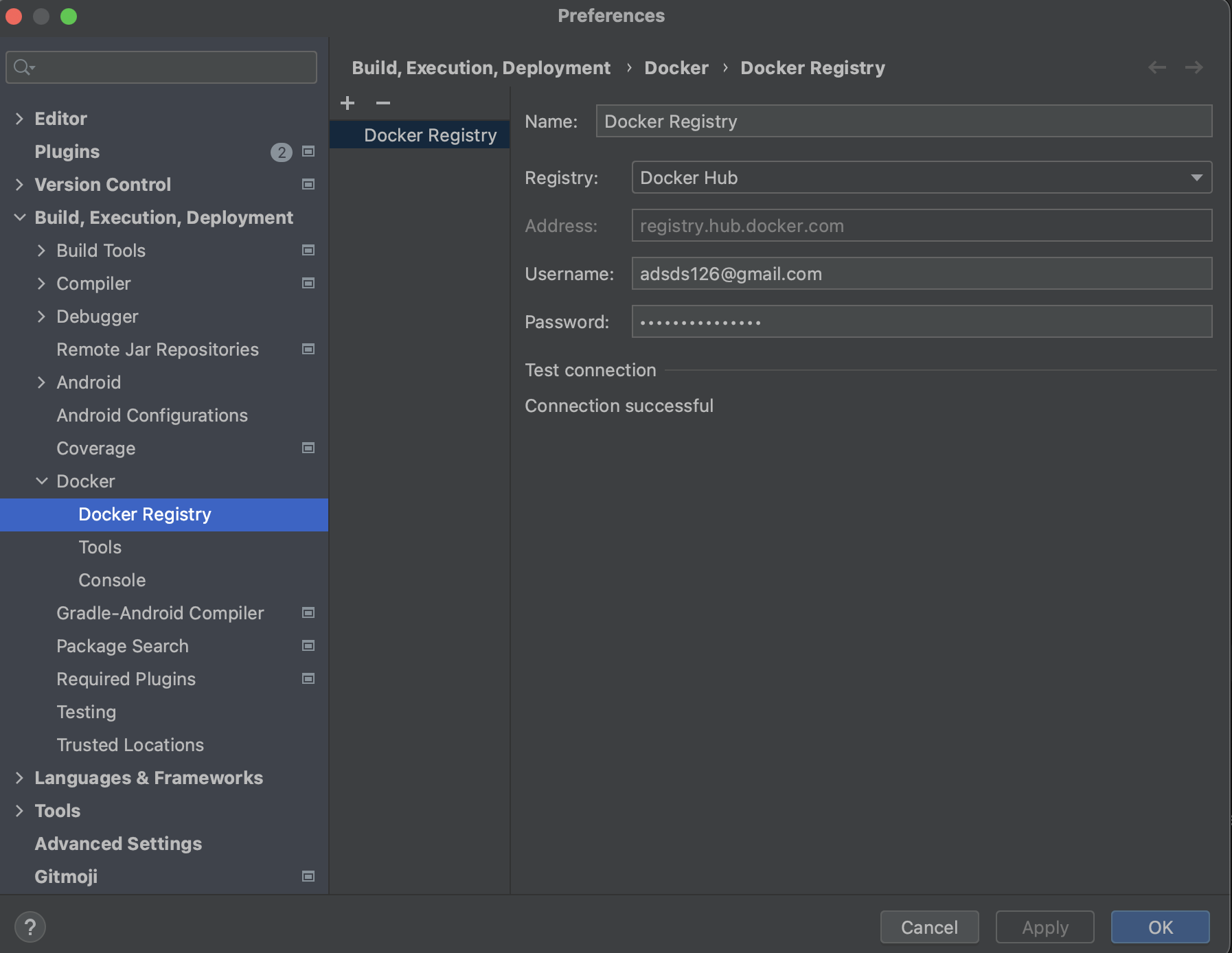Click project-level icon beside Version Control
The height and width of the screenshot is (953, 1232).
point(308,185)
